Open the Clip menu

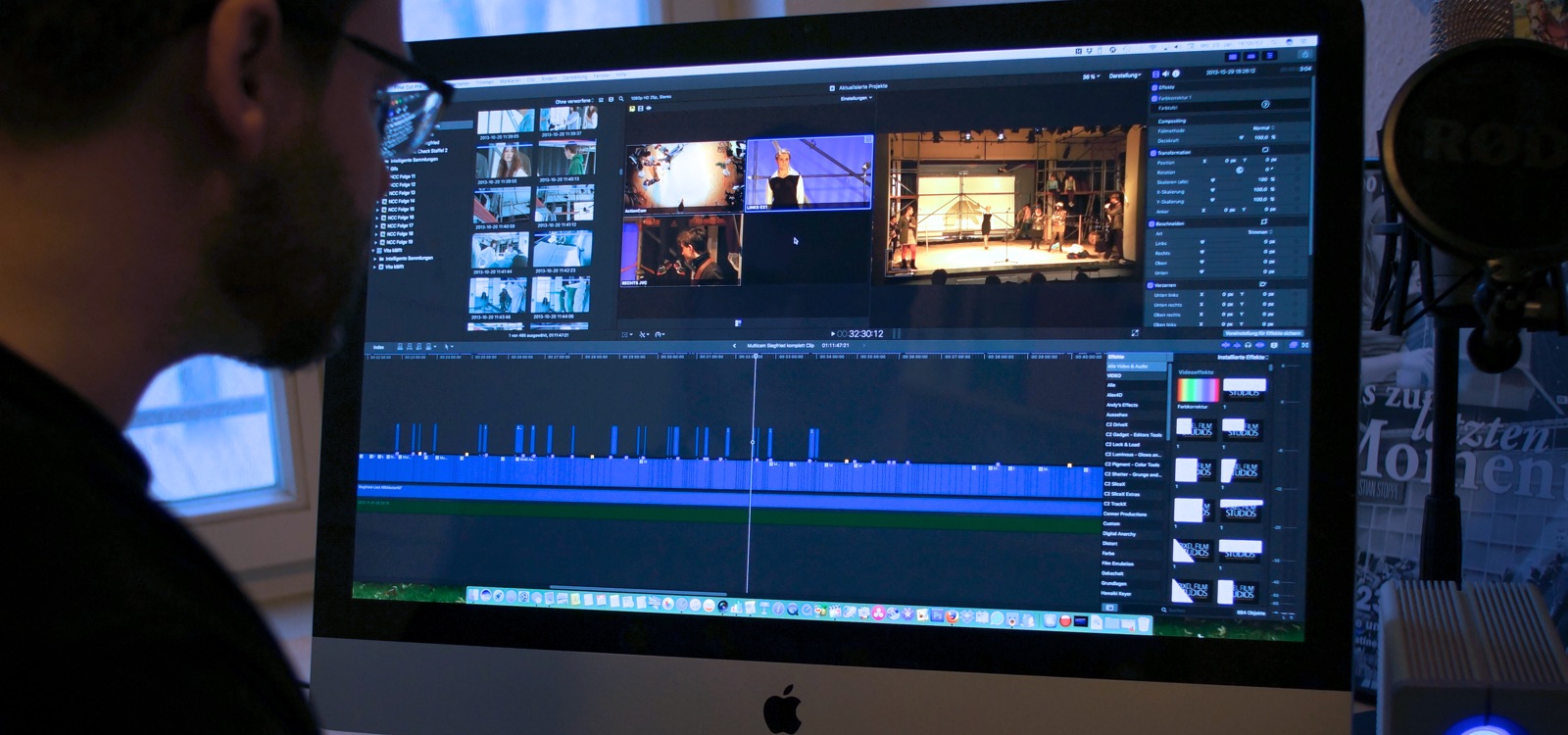click(x=530, y=80)
